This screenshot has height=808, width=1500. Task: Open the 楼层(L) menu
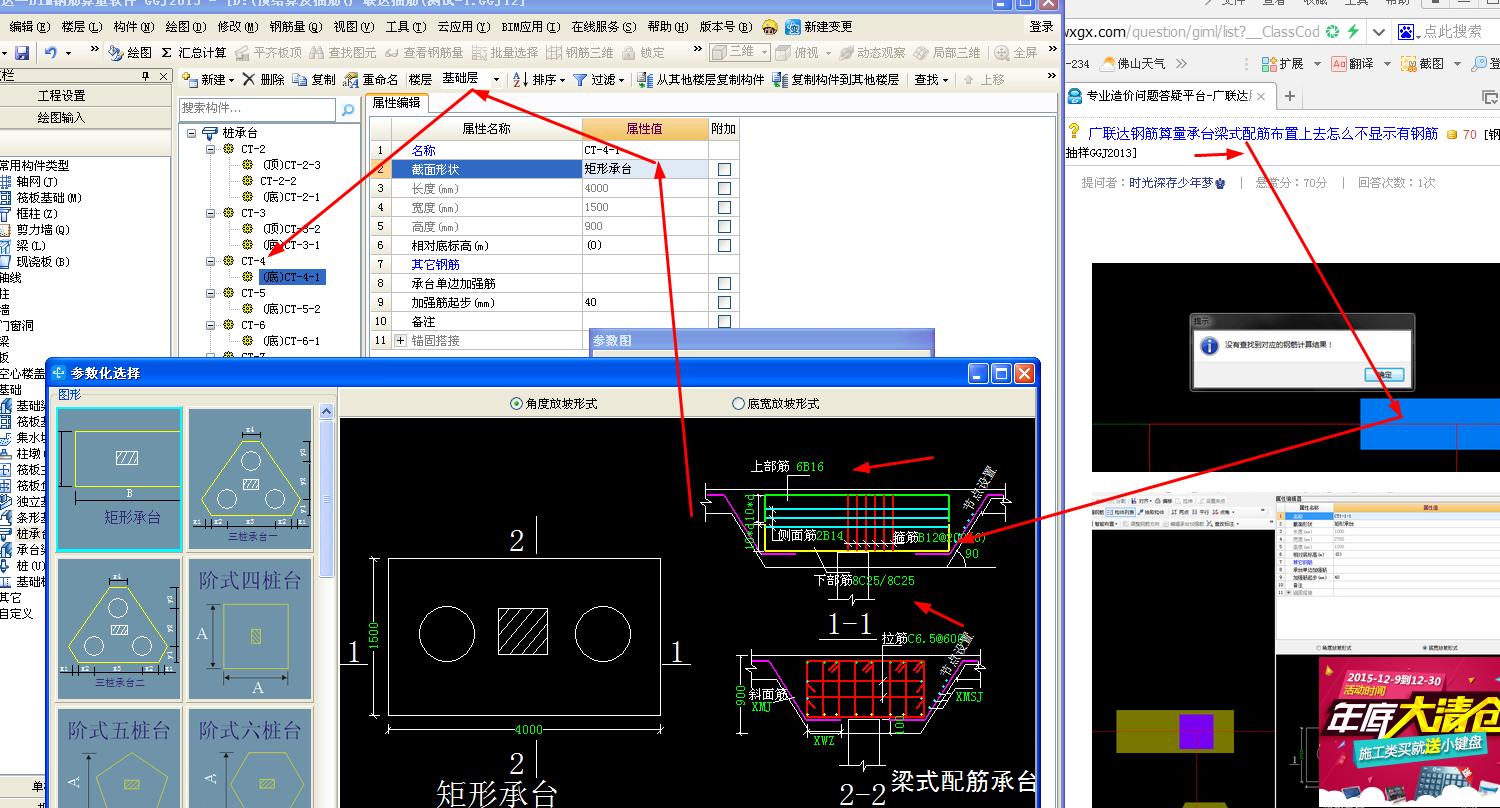(x=81, y=26)
